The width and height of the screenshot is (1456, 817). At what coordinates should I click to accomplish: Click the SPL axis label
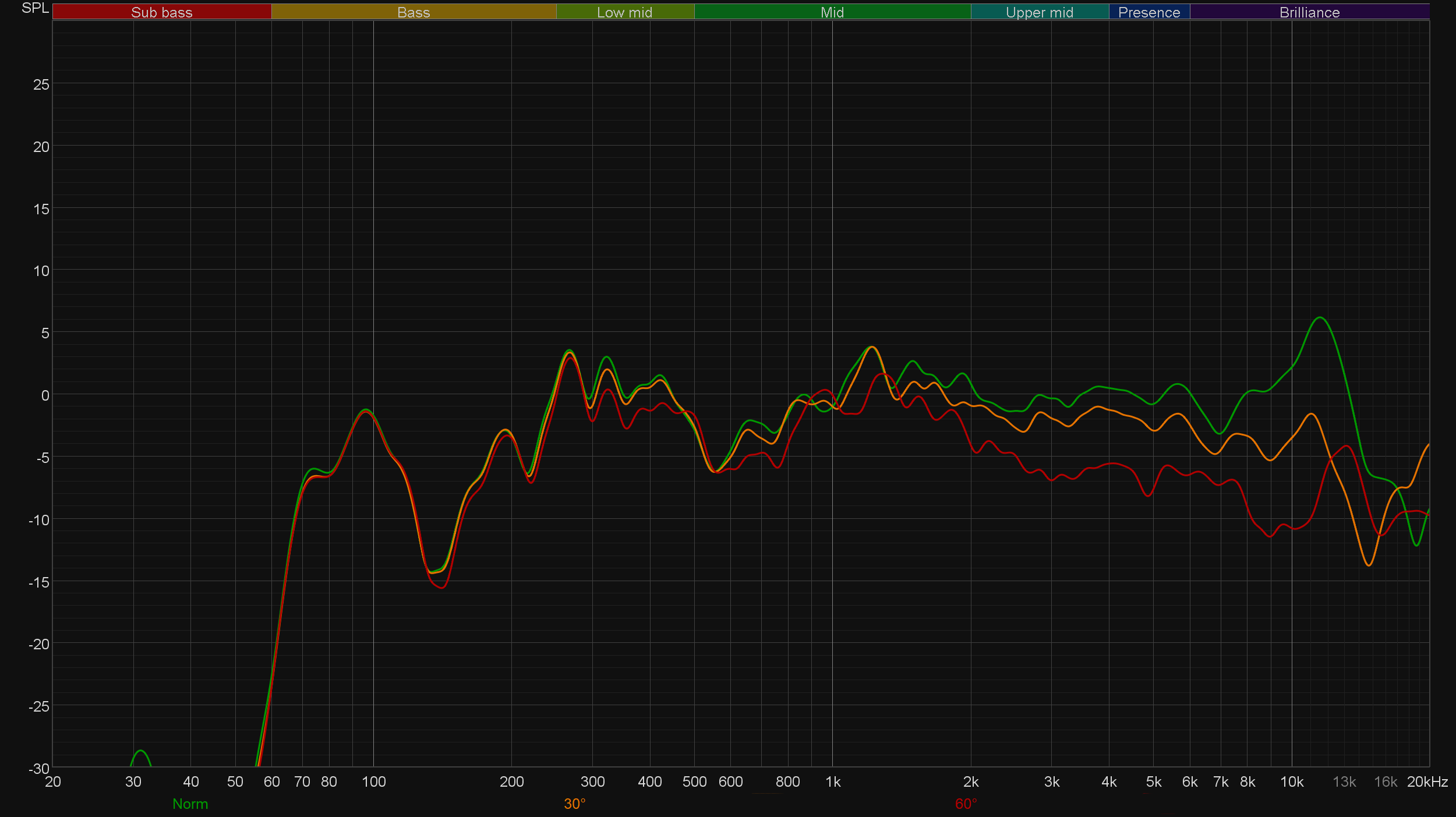[35, 8]
